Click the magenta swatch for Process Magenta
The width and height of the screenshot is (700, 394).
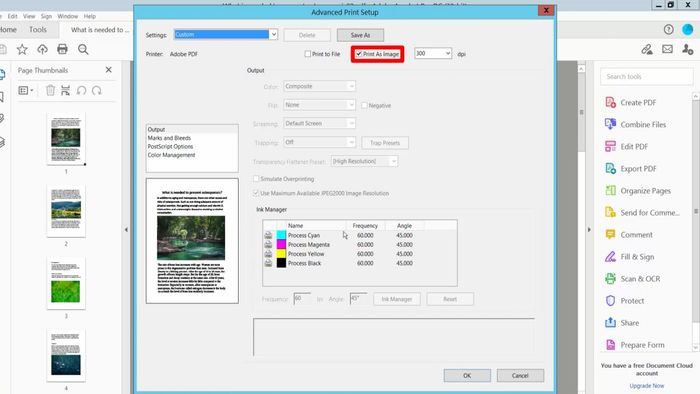(281, 245)
